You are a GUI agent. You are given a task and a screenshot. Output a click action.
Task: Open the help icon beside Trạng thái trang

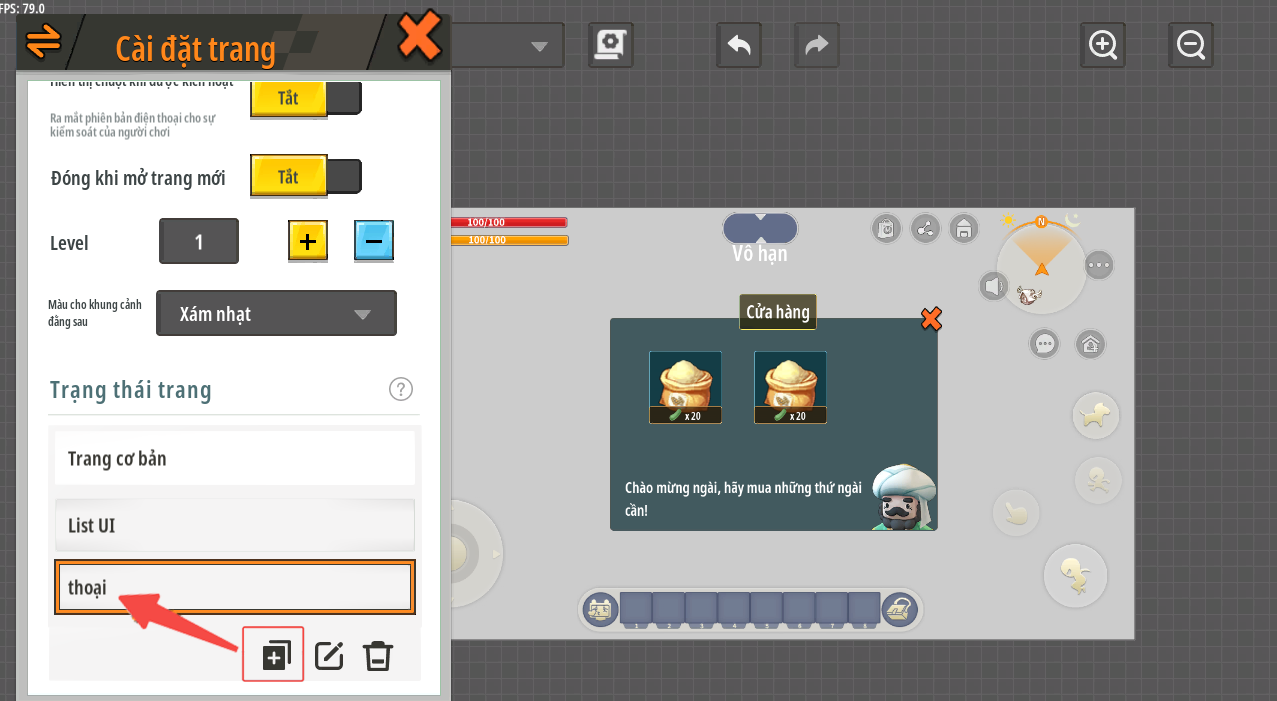pyautogui.click(x=401, y=389)
